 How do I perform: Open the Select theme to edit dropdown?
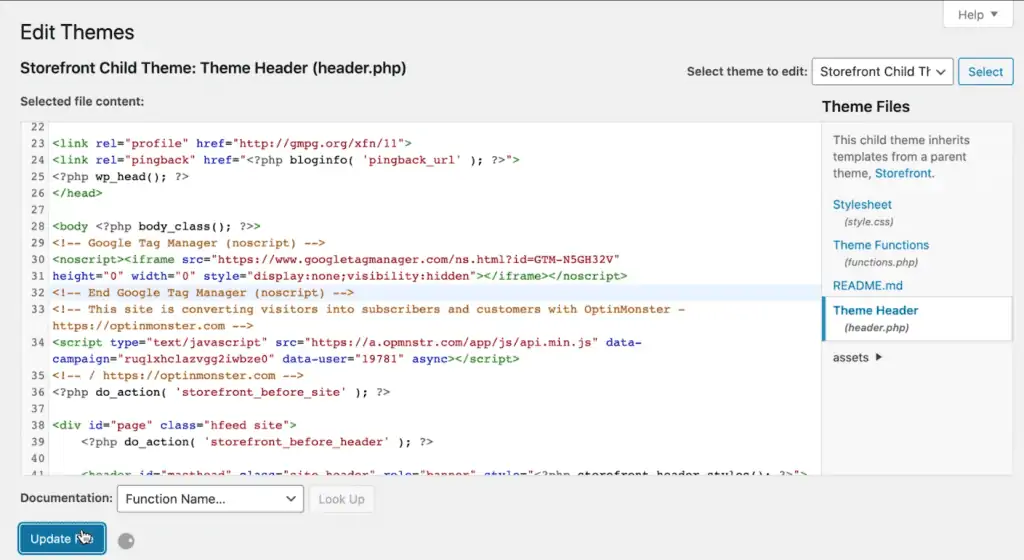click(882, 72)
